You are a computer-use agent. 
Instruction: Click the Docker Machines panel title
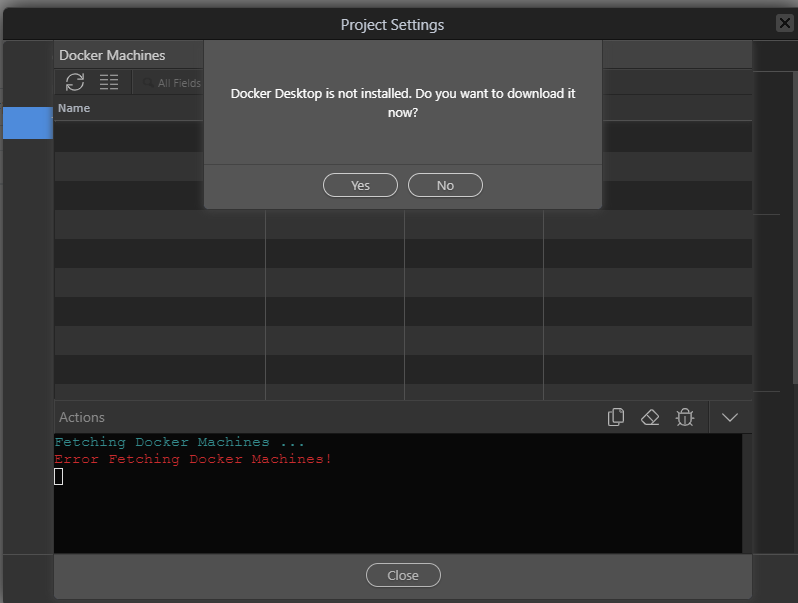tap(112, 55)
